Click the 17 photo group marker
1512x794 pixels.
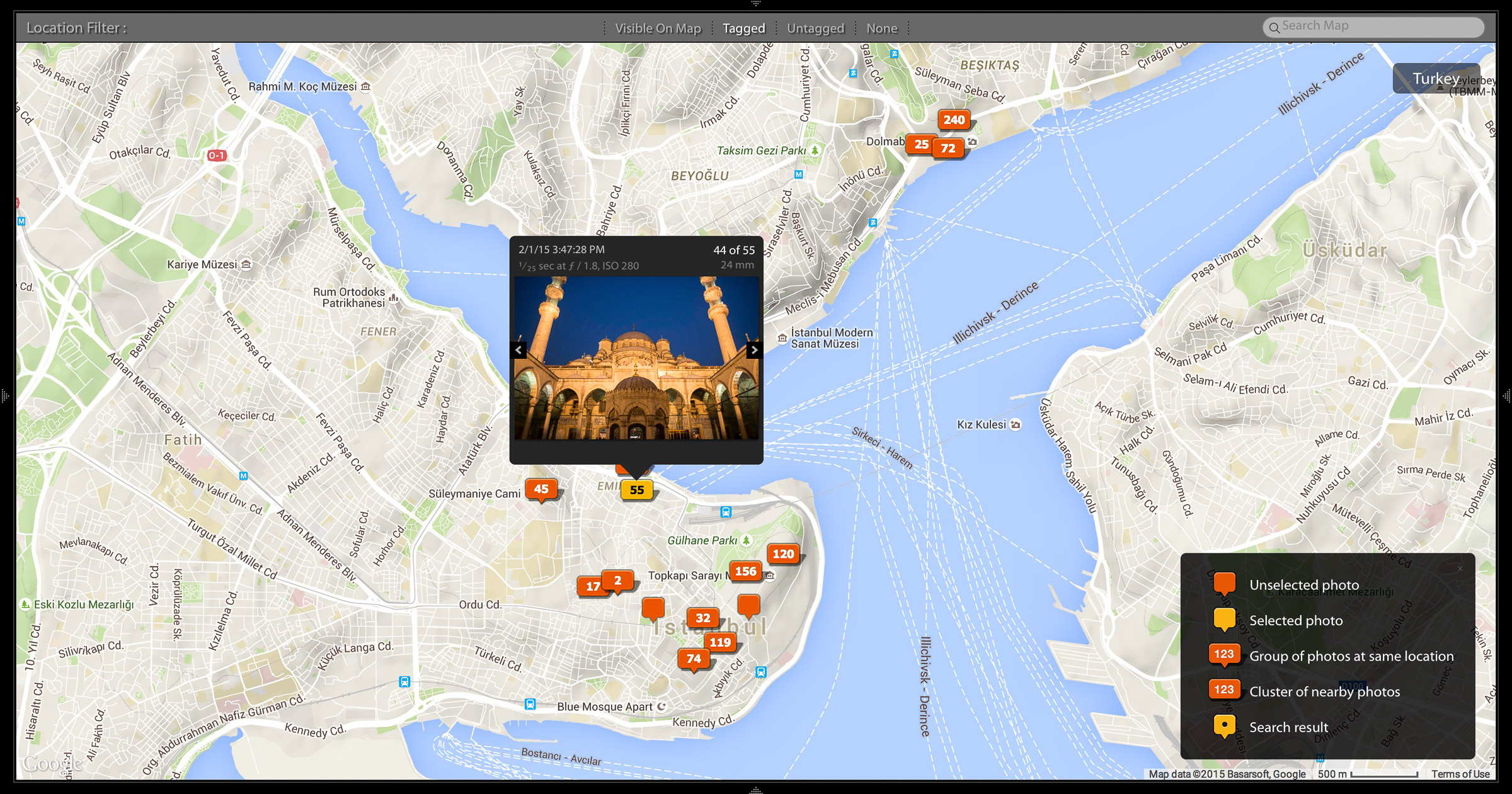coord(592,587)
